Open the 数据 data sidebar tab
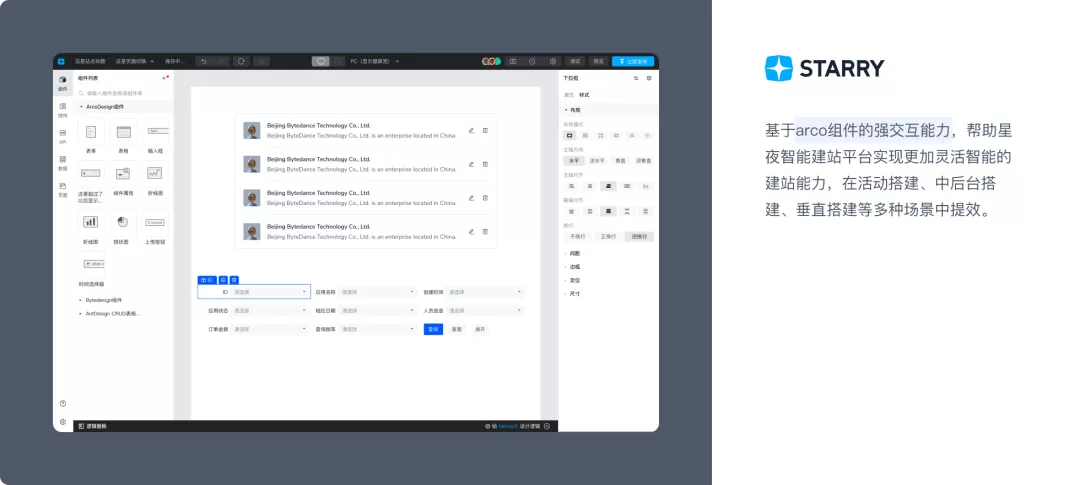This screenshot has width=1080, height=485. (x=63, y=163)
